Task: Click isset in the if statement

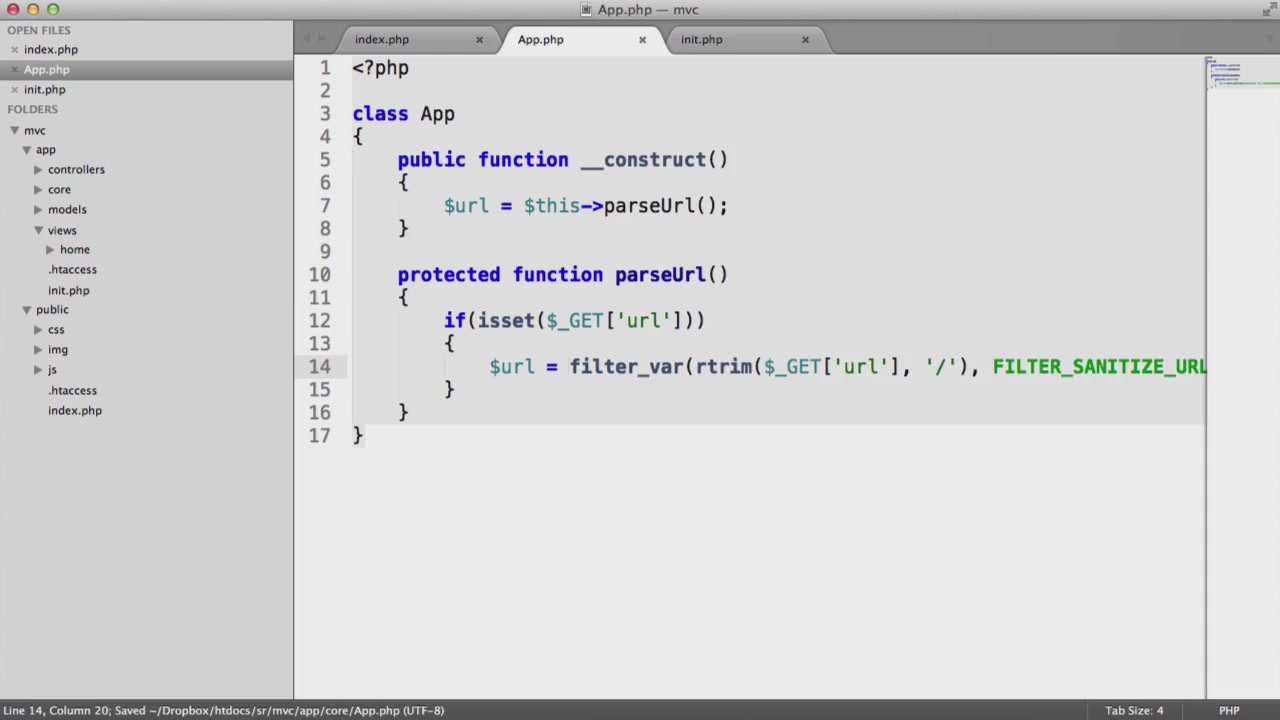Action: point(506,321)
